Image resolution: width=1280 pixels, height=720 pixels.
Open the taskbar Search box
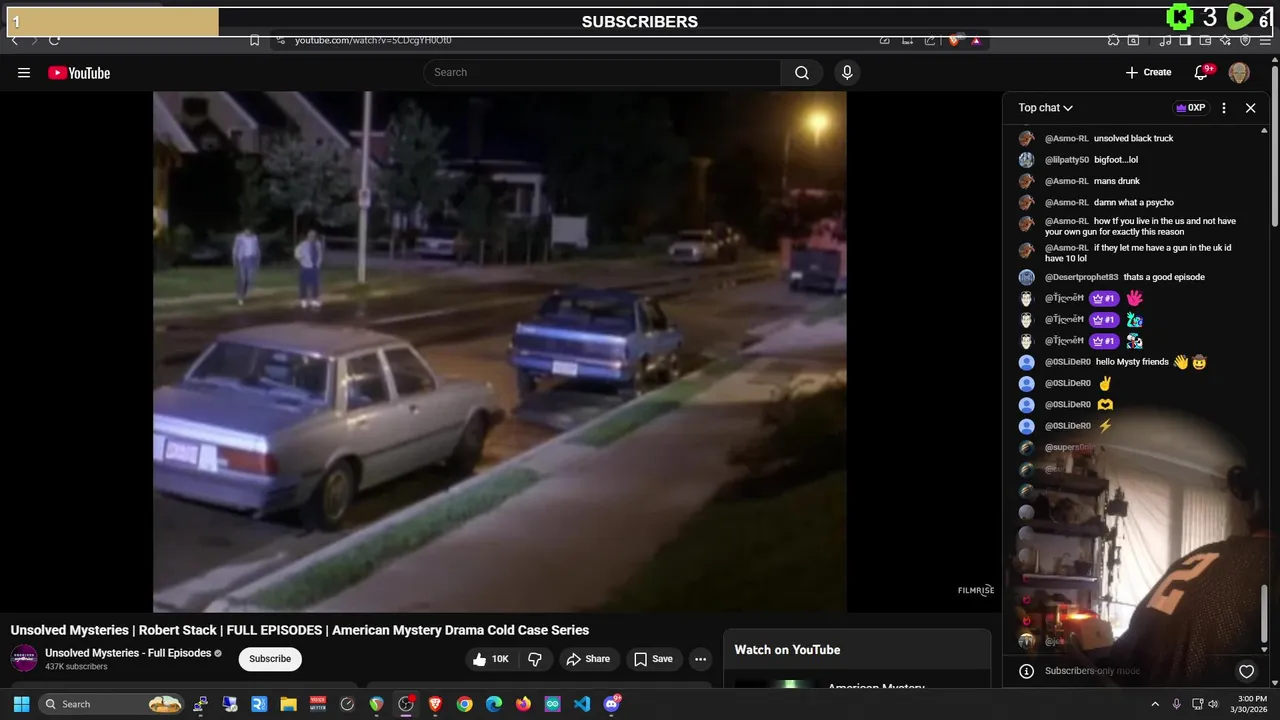click(x=113, y=704)
